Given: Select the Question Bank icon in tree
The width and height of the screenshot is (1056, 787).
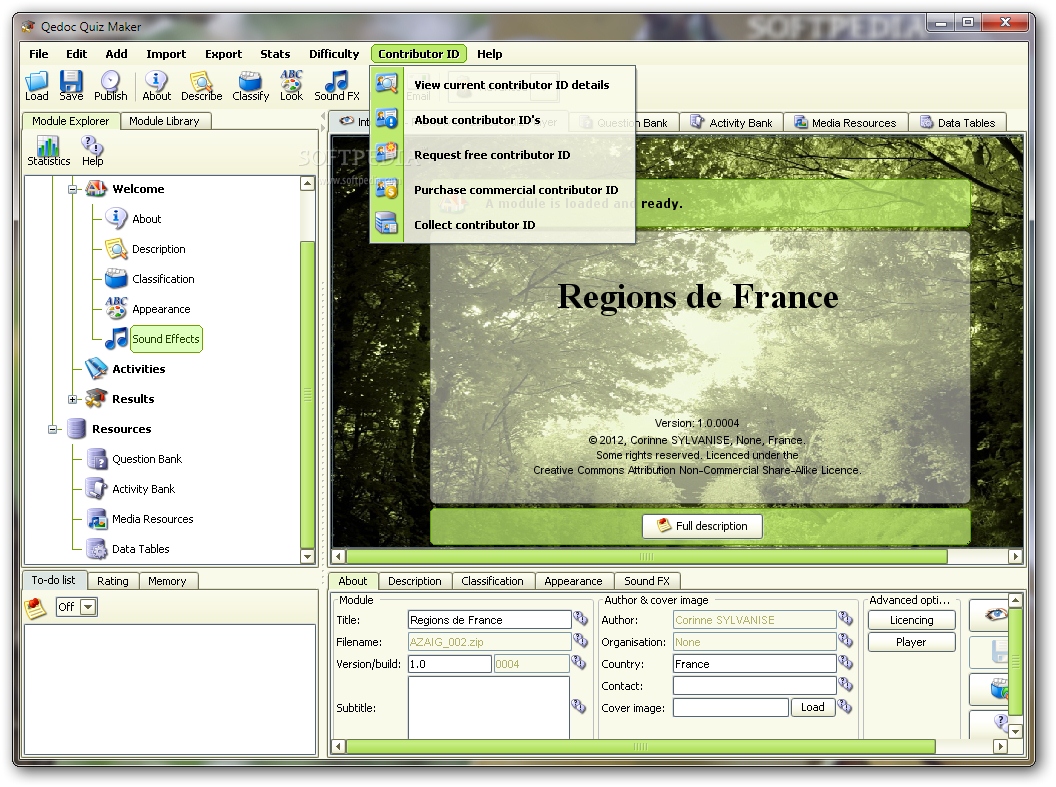Looking at the screenshot, I should click(96, 459).
